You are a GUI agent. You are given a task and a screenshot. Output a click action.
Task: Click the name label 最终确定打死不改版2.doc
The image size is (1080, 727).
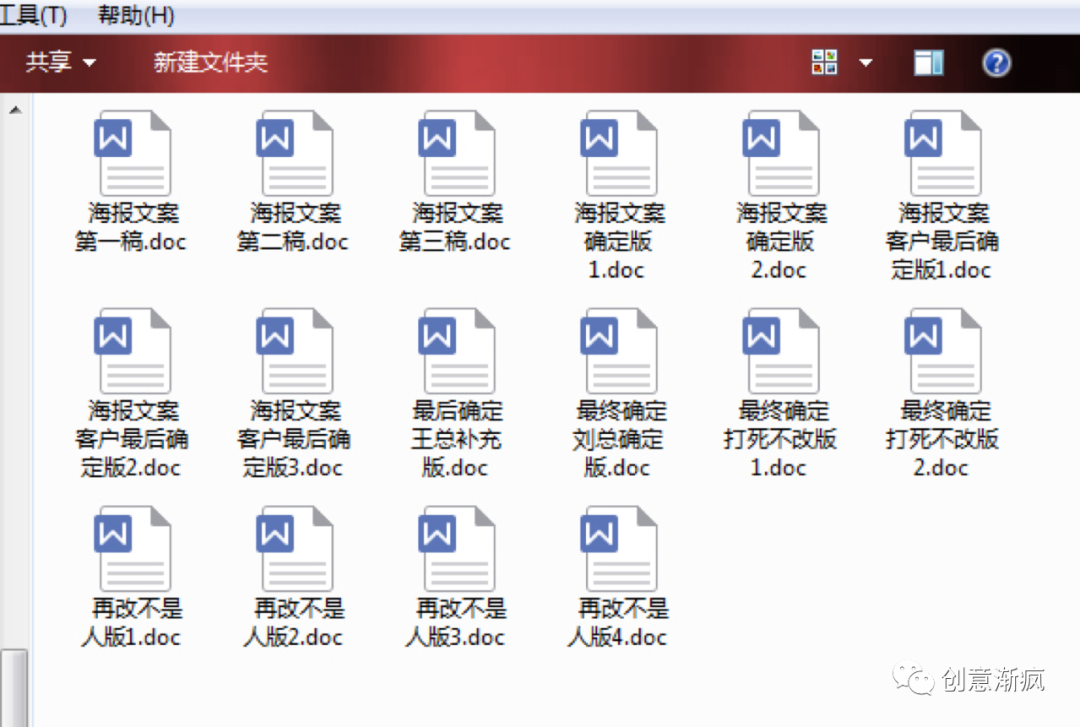[x=942, y=439]
